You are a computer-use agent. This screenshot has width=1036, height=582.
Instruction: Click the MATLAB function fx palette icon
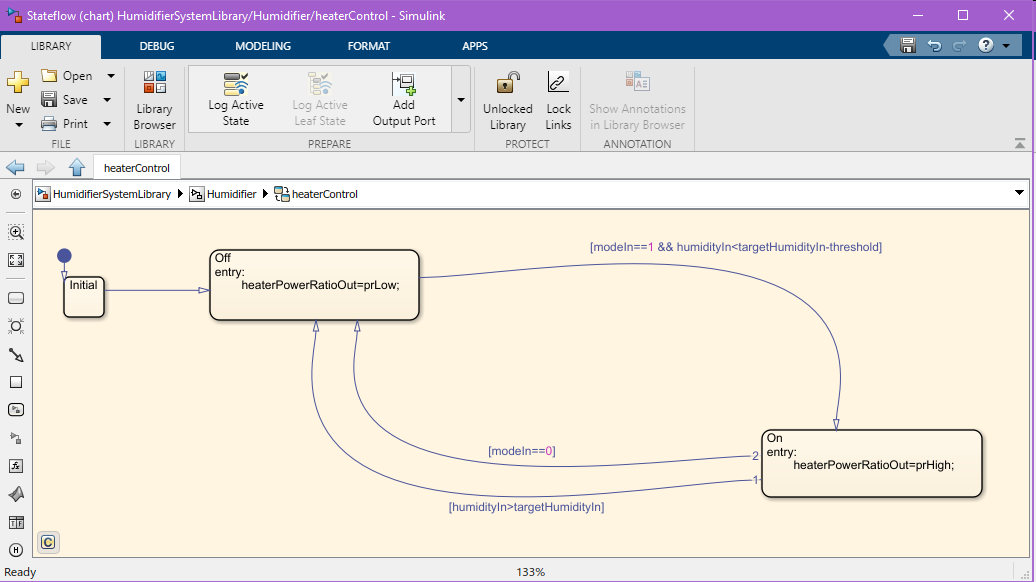pyautogui.click(x=16, y=466)
